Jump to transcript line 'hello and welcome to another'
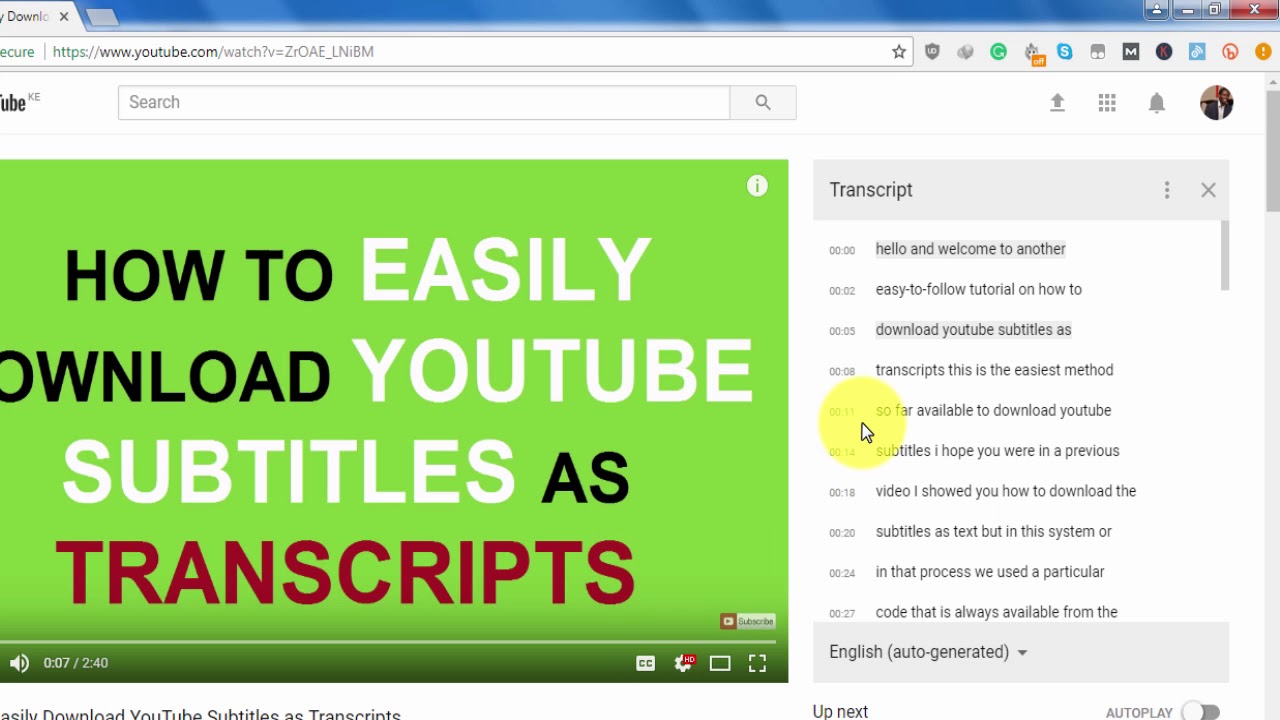1280x720 pixels. click(x=971, y=249)
